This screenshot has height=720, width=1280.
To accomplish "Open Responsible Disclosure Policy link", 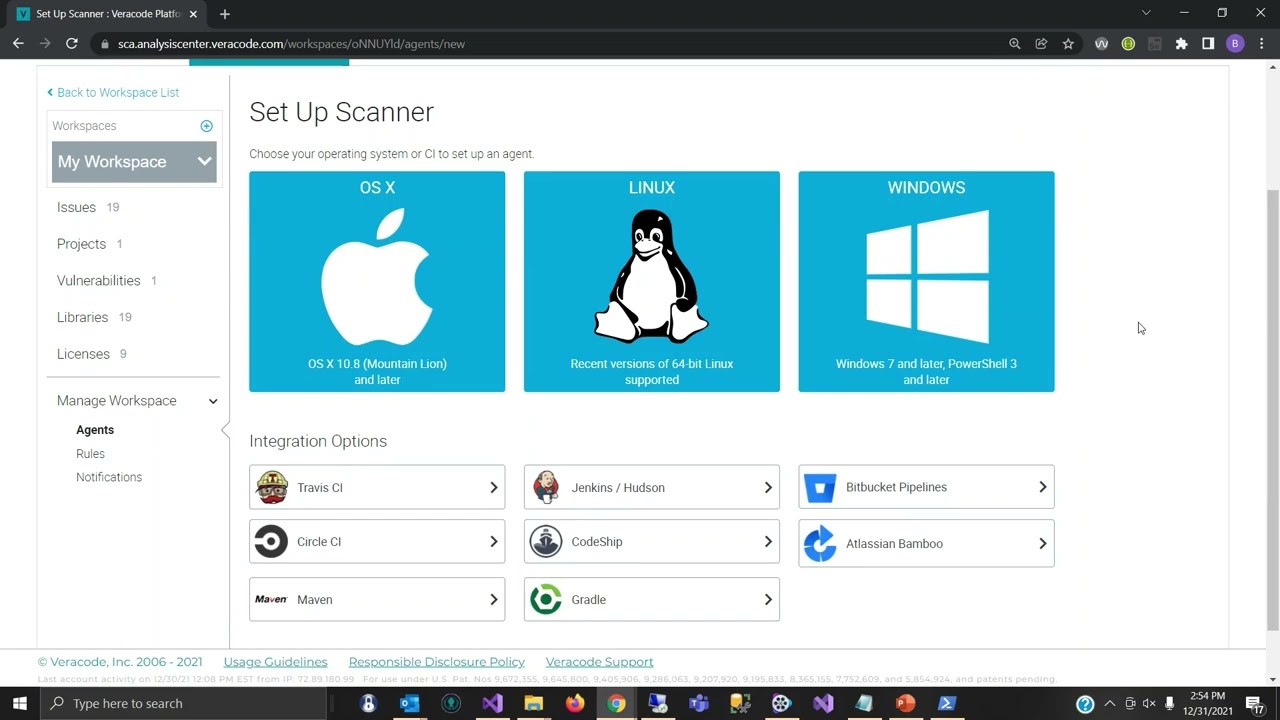I will (436, 662).
